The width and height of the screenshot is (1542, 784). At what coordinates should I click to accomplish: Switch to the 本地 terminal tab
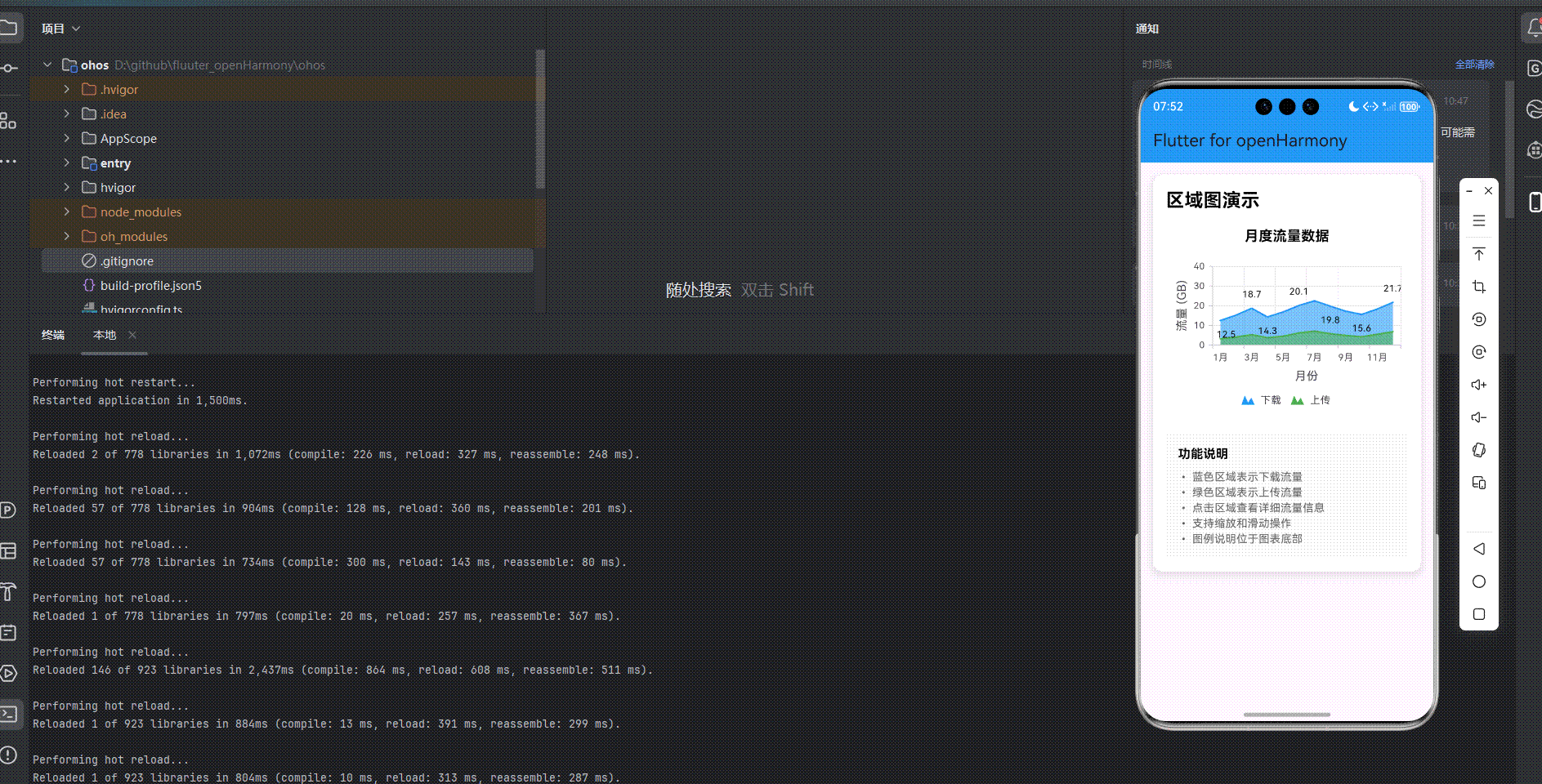pyautogui.click(x=105, y=335)
